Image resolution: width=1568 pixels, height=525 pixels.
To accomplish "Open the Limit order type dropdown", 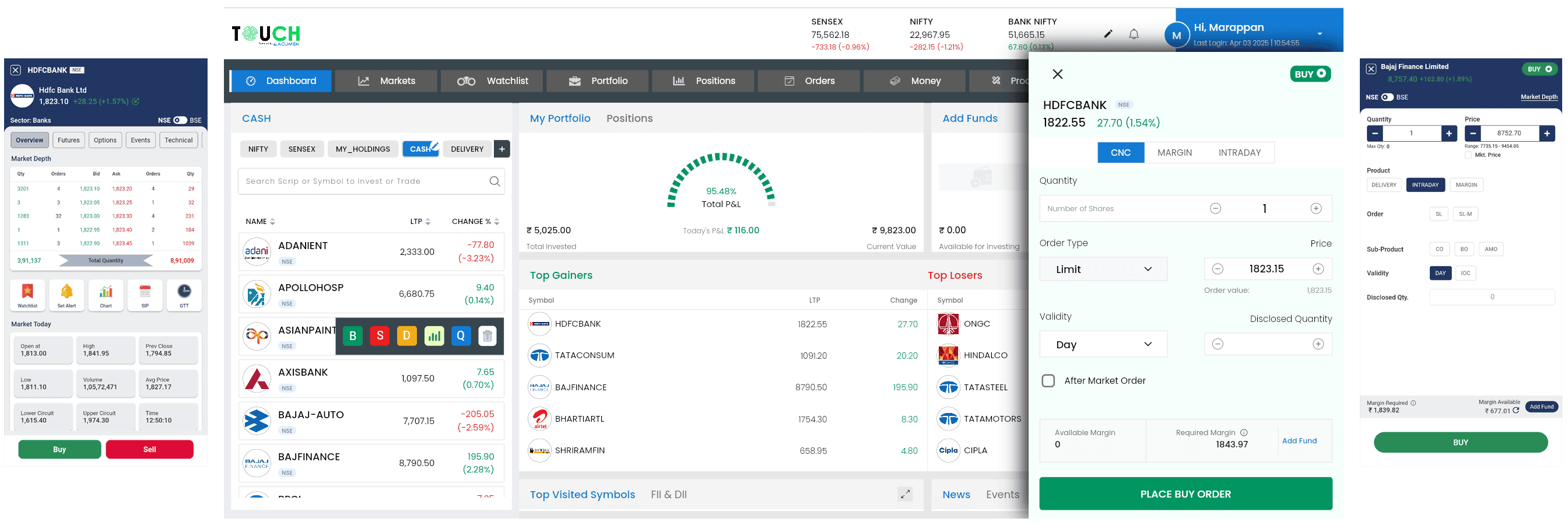I will coord(1103,269).
